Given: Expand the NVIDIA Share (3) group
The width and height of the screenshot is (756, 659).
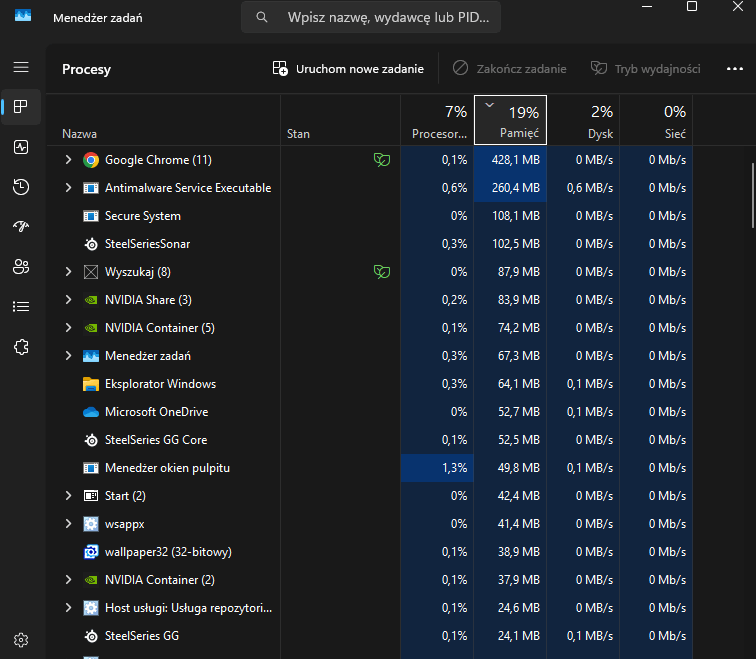Looking at the screenshot, I should pos(68,299).
